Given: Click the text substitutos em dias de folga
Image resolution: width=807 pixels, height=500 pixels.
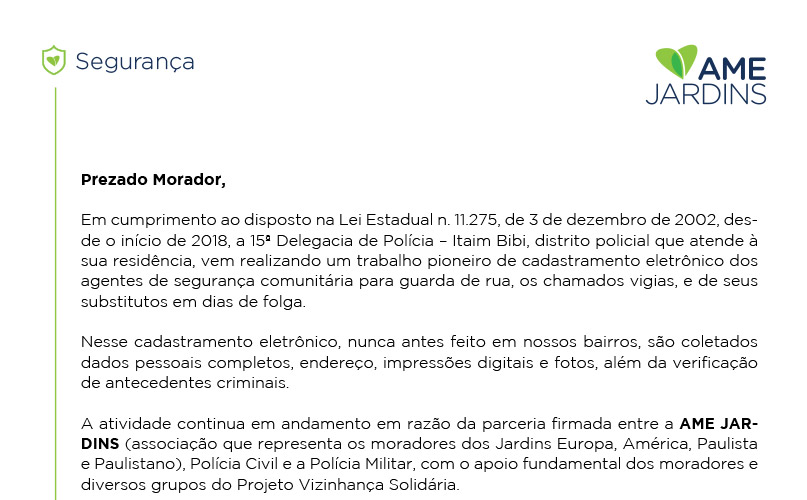Looking at the screenshot, I should tap(191, 302).
